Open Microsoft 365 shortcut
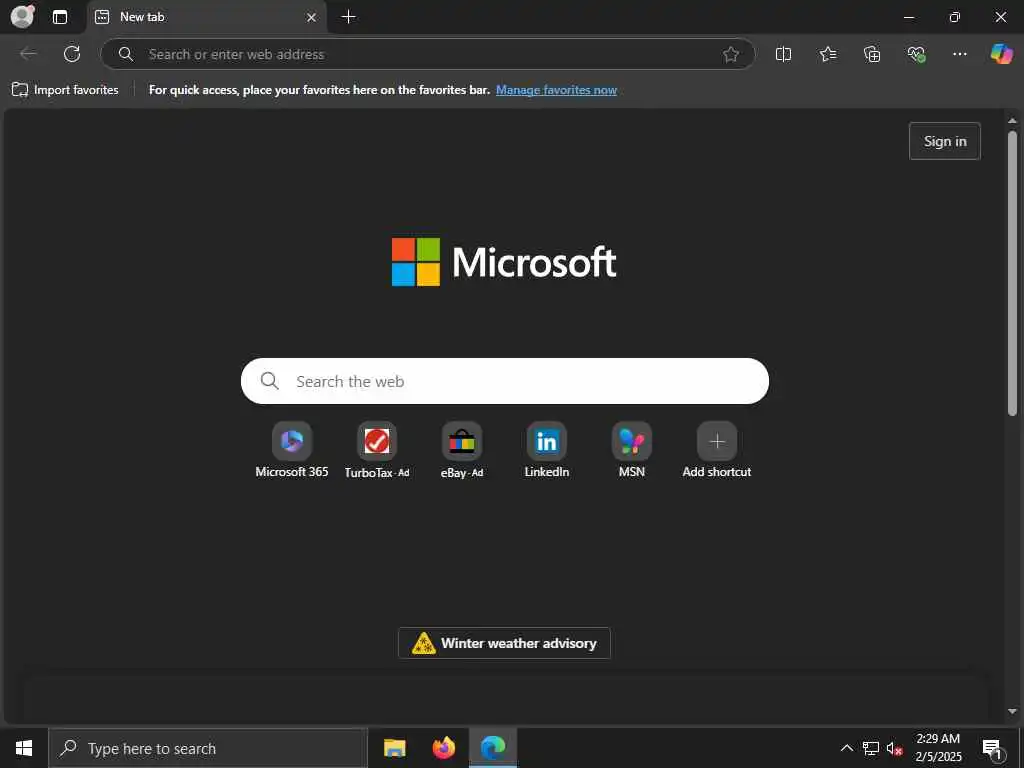Image resolution: width=1024 pixels, height=768 pixels. [292, 450]
